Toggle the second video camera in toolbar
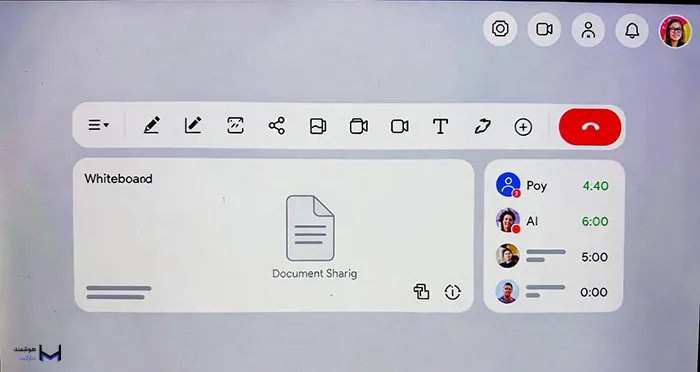Screen dimensions: 700x372 coord(400,126)
